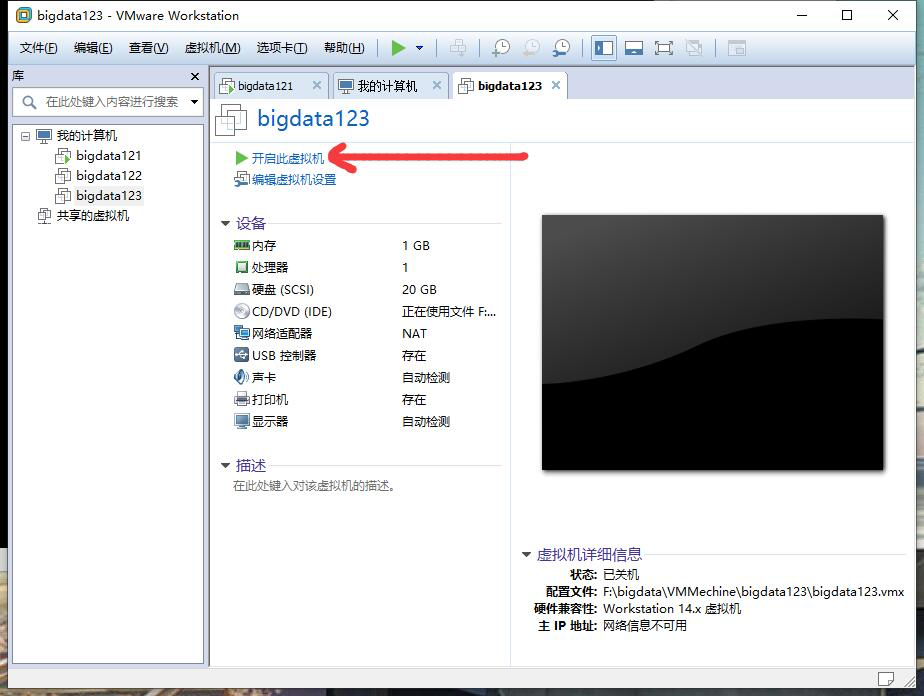Switch to the 我的计算机 tab
Viewport: 924px width, 696px height.
click(x=387, y=86)
